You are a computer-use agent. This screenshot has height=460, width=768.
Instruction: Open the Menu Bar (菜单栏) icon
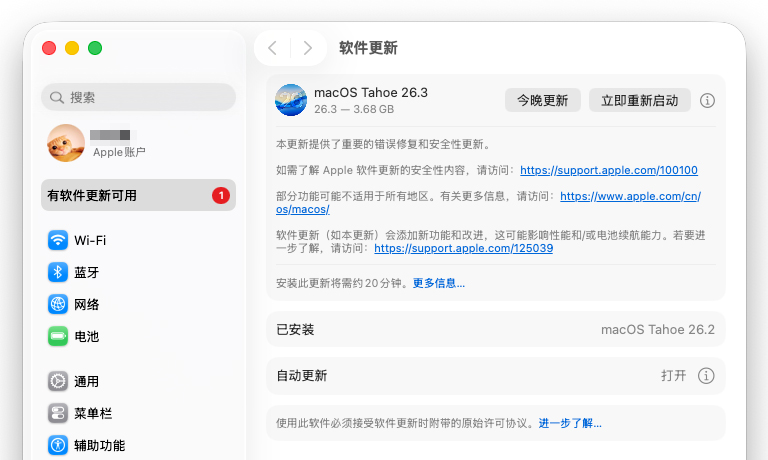point(58,413)
